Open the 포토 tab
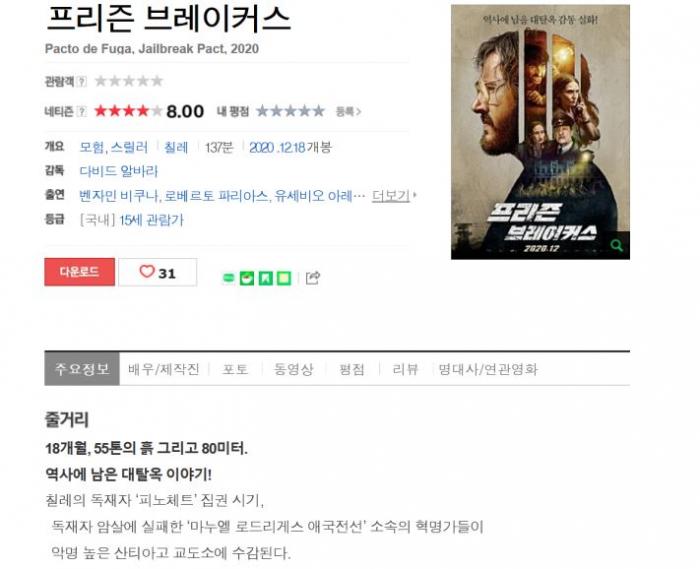The width and height of the screenshot is (700, 569). pyautogui.click(x=235, y=369)
